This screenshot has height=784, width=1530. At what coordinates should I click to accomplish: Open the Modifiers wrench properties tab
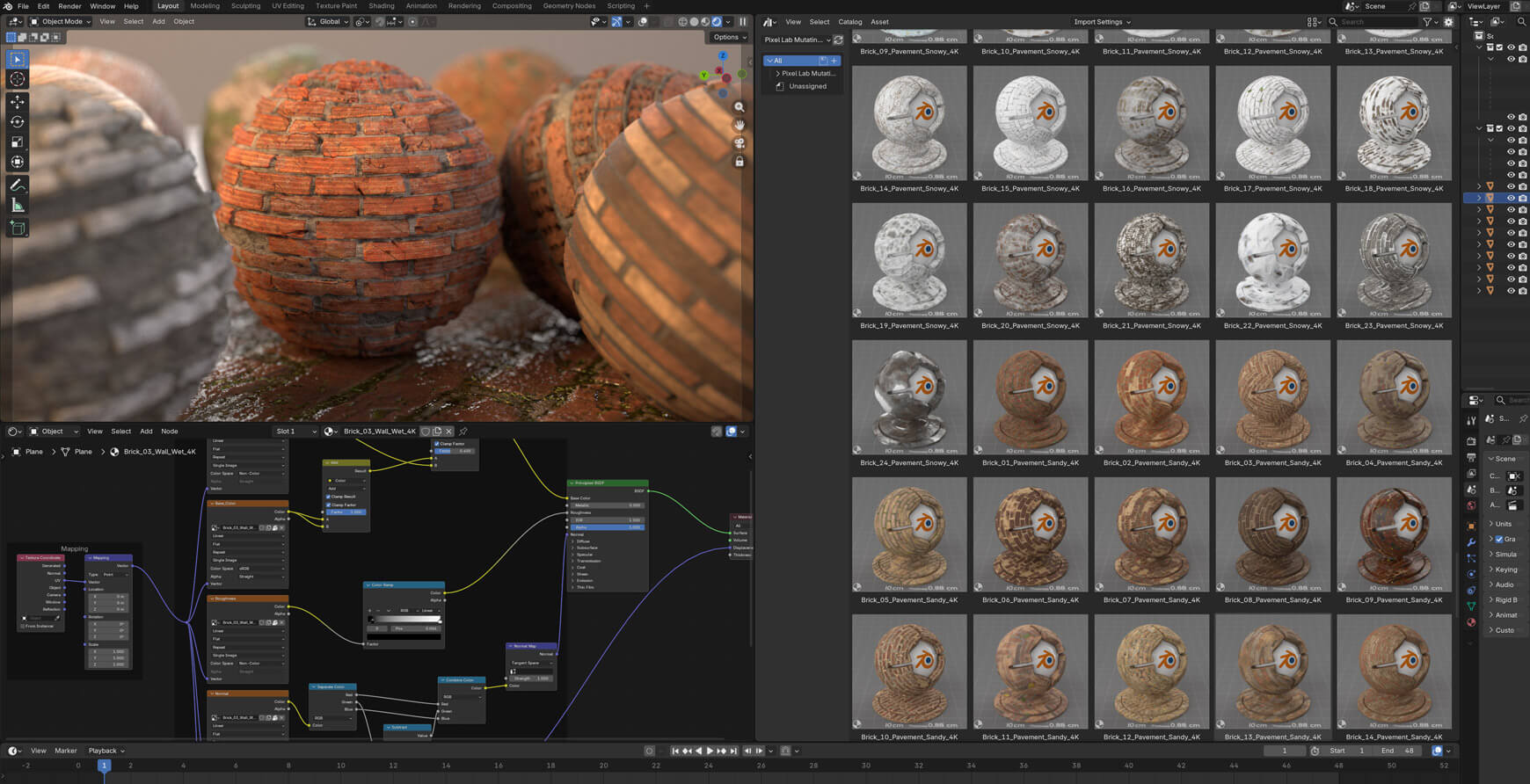(1471, 542)
